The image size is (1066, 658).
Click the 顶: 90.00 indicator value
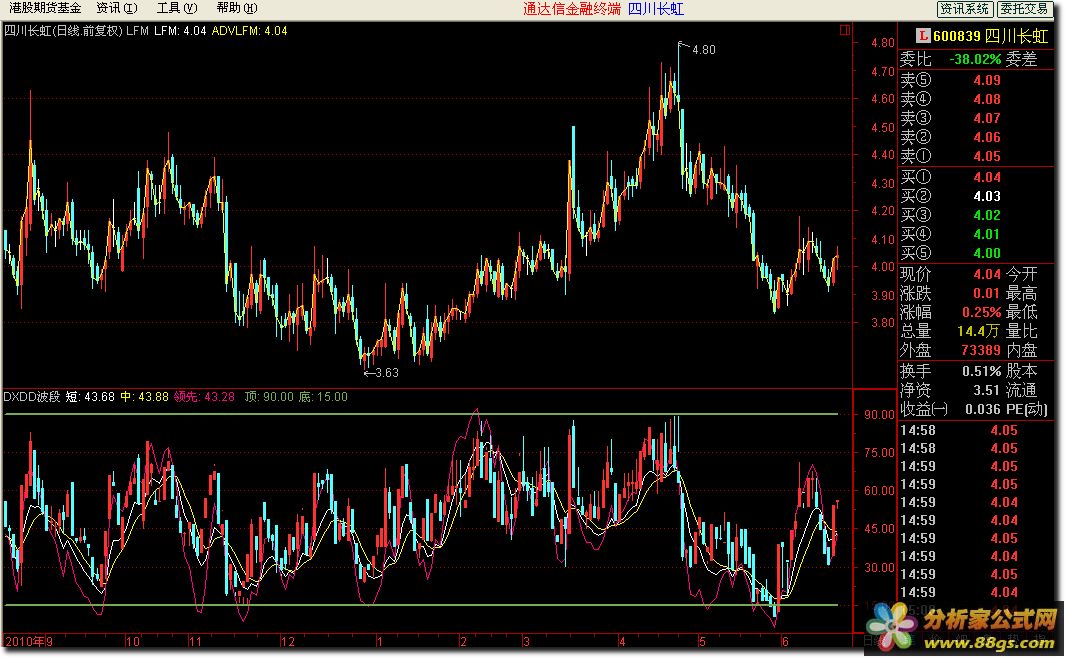click(x=269, y=396)
